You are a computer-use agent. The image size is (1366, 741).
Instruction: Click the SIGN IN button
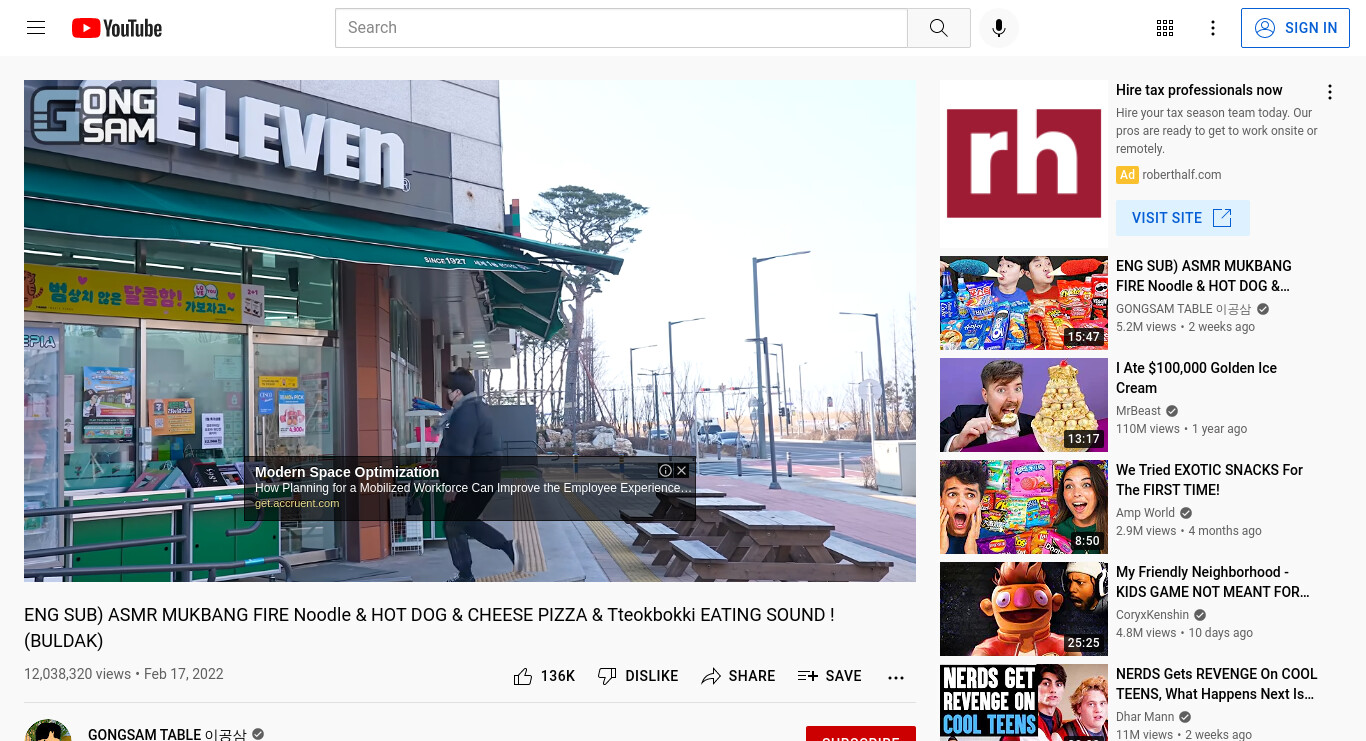coord(1296,28)
